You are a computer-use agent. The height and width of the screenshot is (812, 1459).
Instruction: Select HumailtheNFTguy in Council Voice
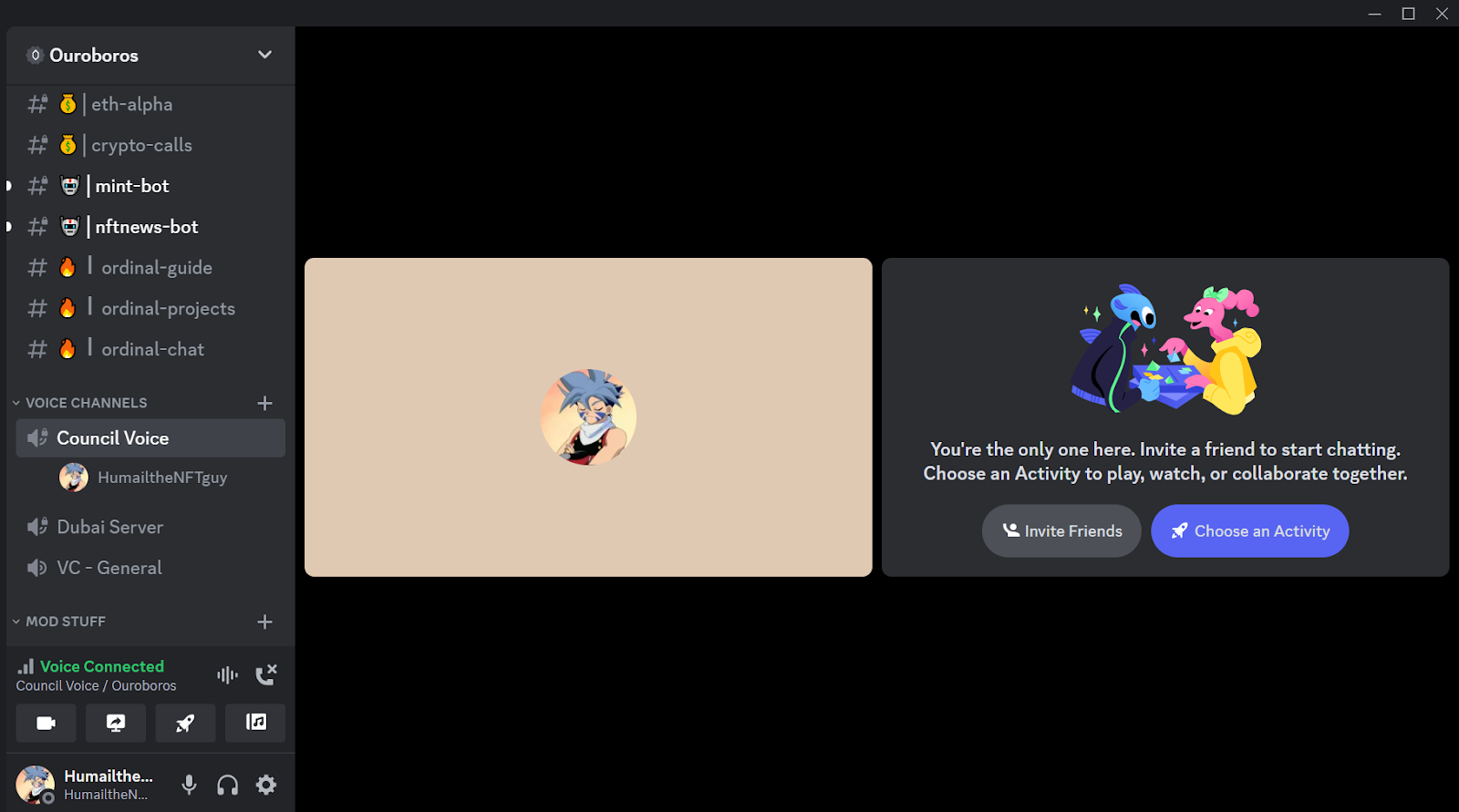click(x=161, y=478)
